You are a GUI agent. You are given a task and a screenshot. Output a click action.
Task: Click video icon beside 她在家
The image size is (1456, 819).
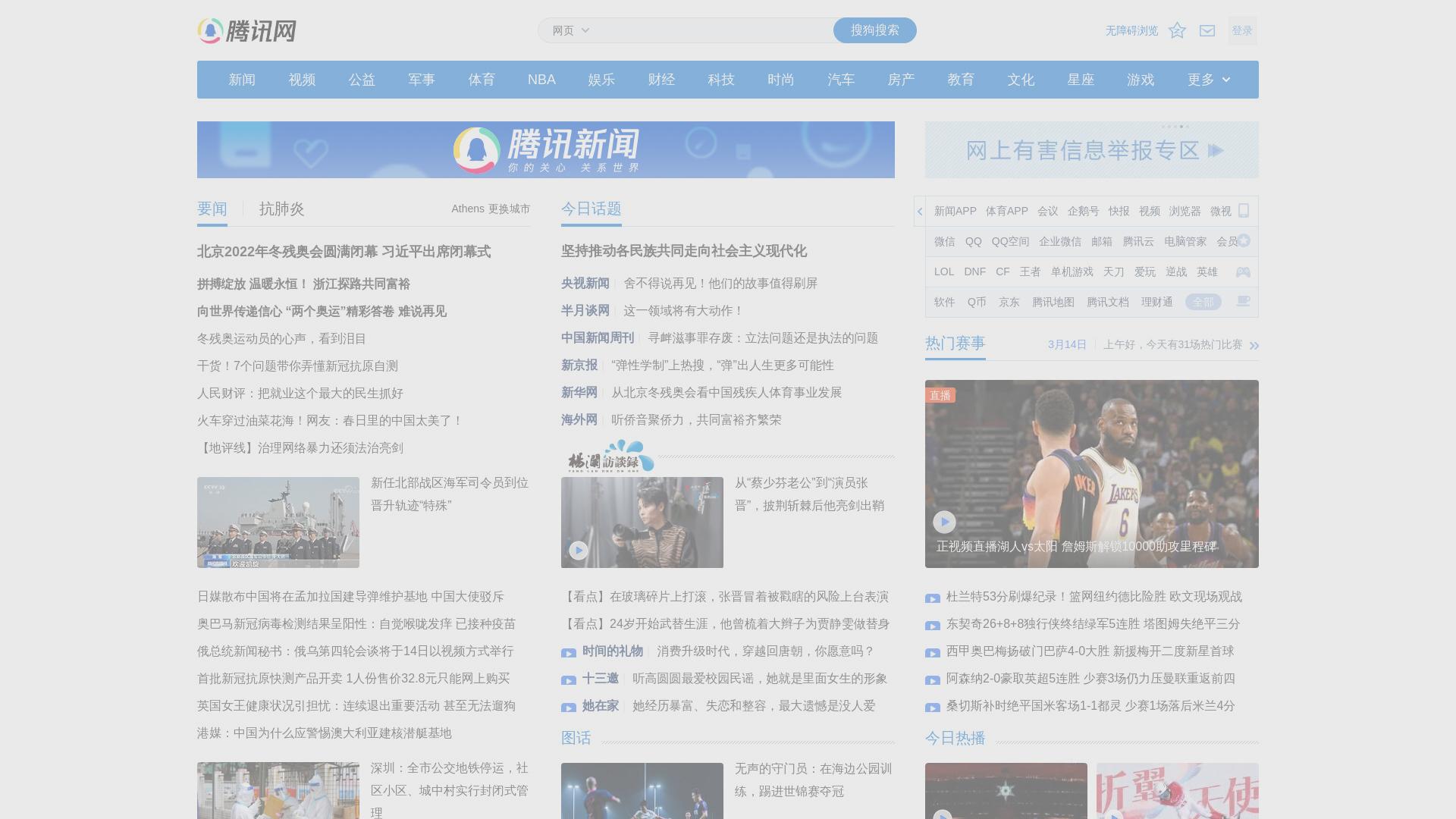coord(569,708)
